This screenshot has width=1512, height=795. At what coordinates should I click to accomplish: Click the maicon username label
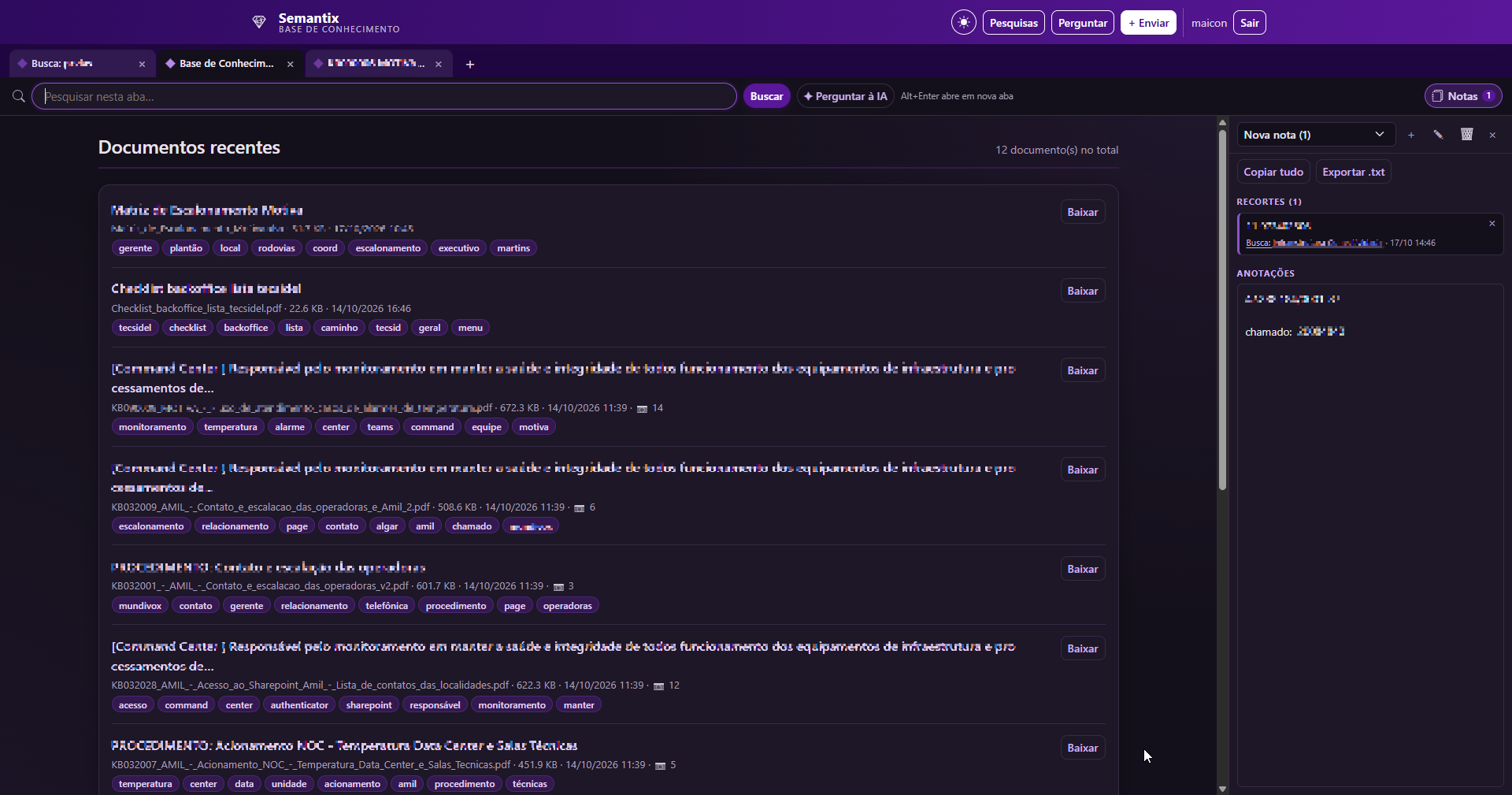pos(1209,23)
